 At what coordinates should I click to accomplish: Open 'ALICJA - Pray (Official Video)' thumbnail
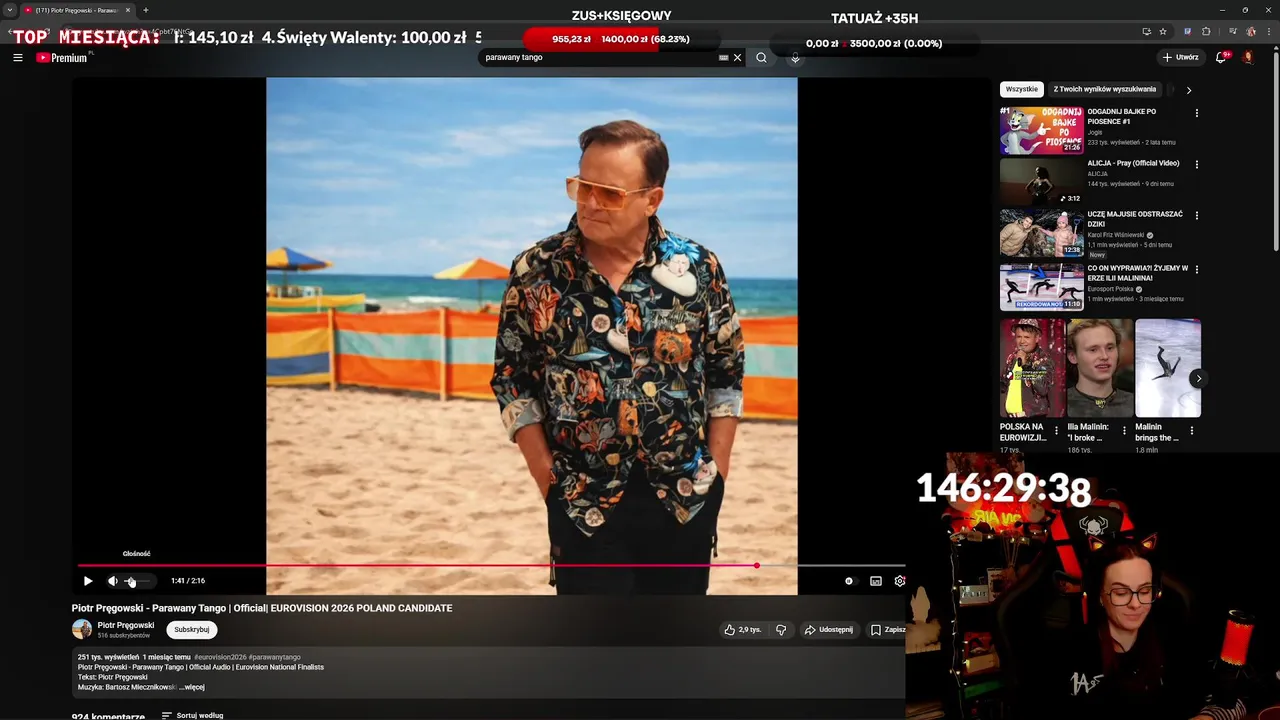click(1042, 182)
